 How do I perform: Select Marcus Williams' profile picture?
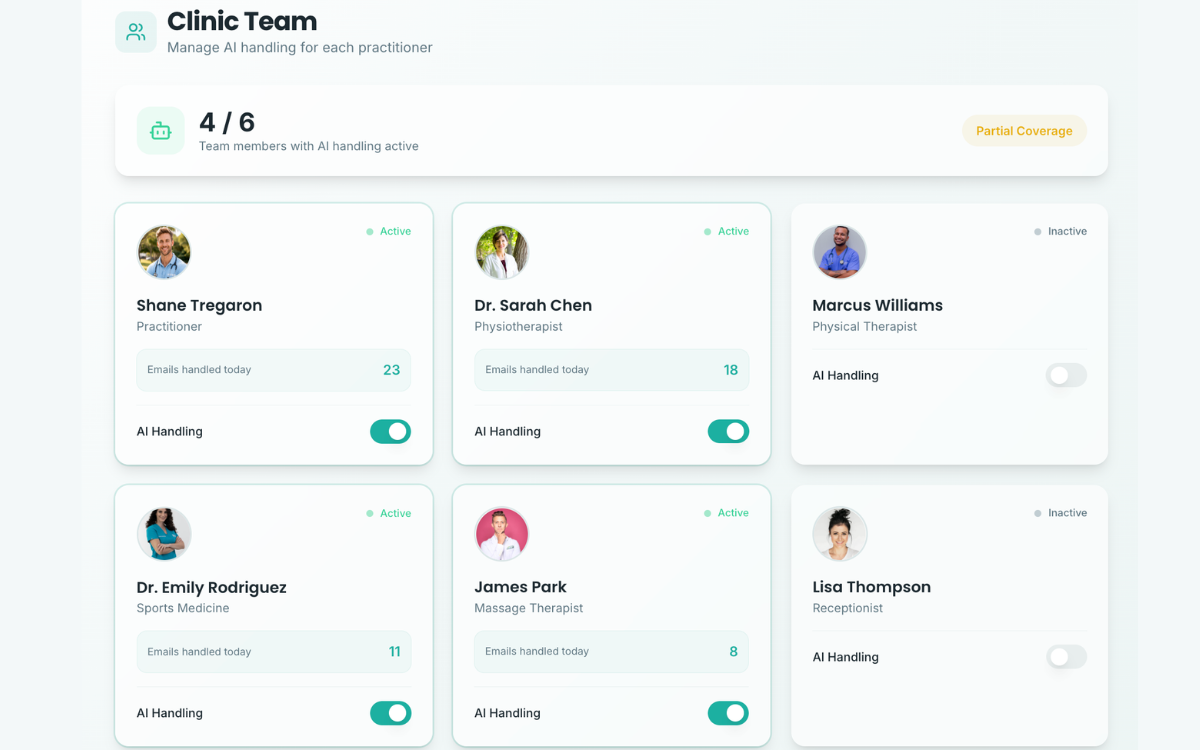click(840, 252)
